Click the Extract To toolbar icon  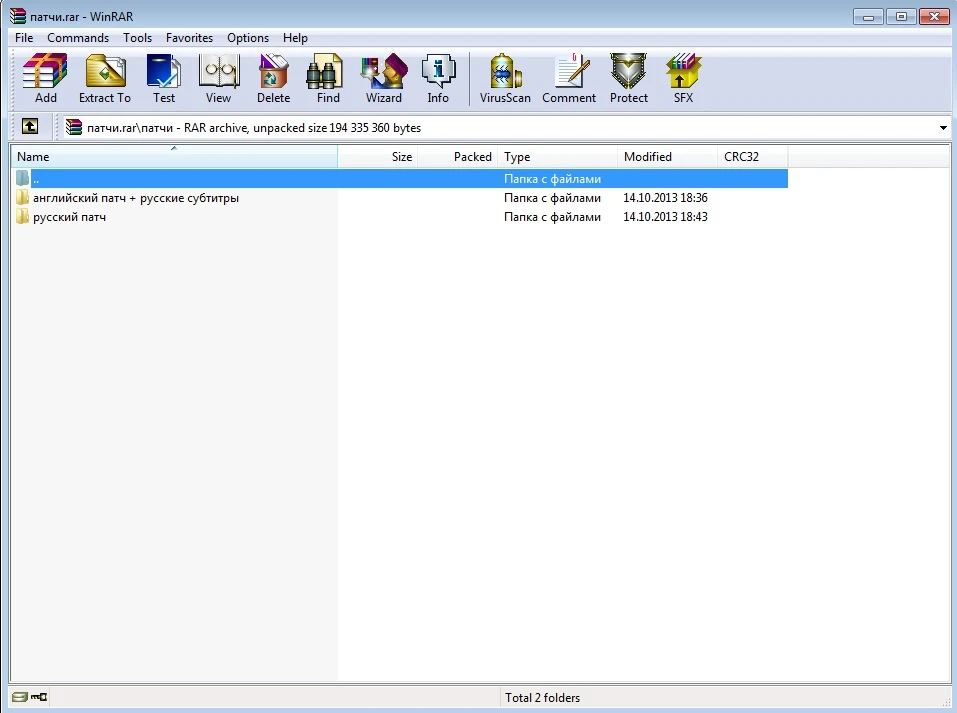pos(104,78)
